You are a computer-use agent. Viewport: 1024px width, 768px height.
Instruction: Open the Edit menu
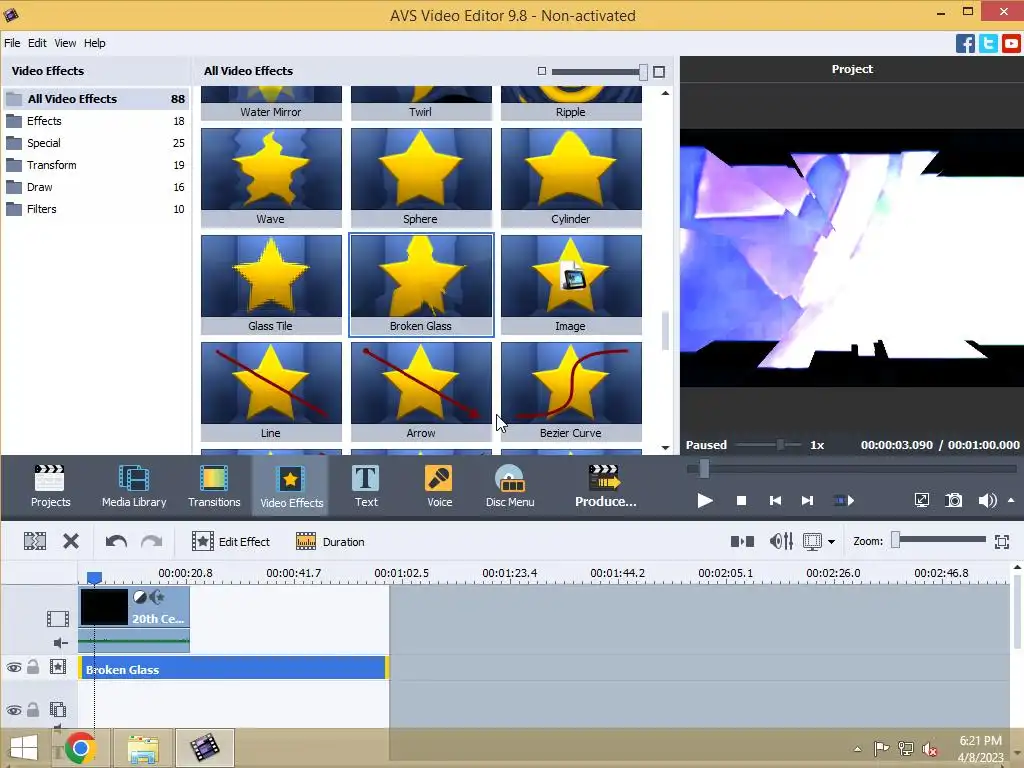click(x=37, y=43)
